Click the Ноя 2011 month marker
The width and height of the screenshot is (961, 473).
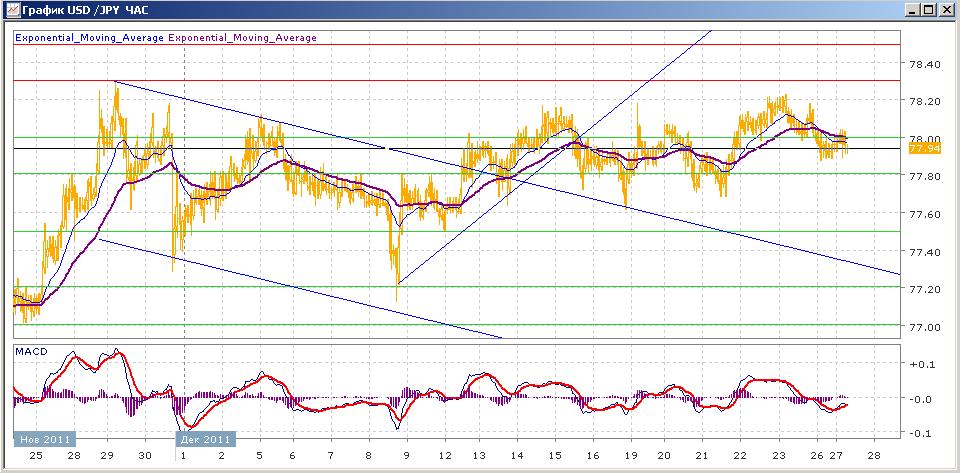pyautogui.click(x=45, y=439)
